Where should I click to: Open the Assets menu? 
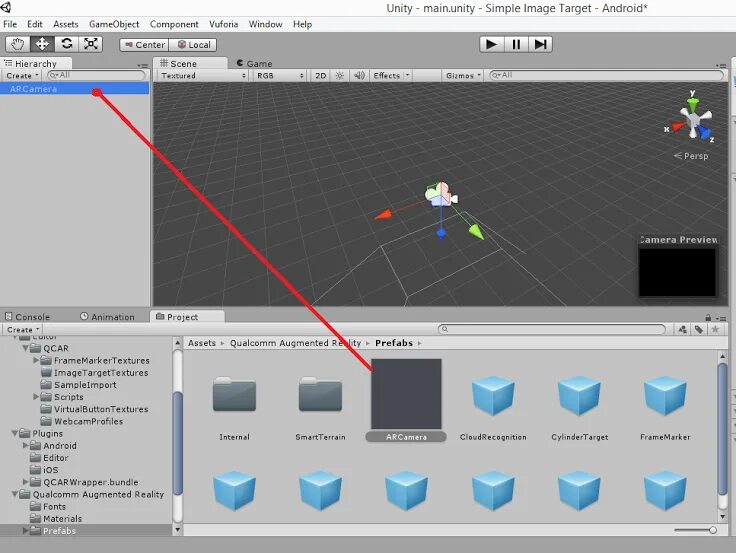point(66,24)
